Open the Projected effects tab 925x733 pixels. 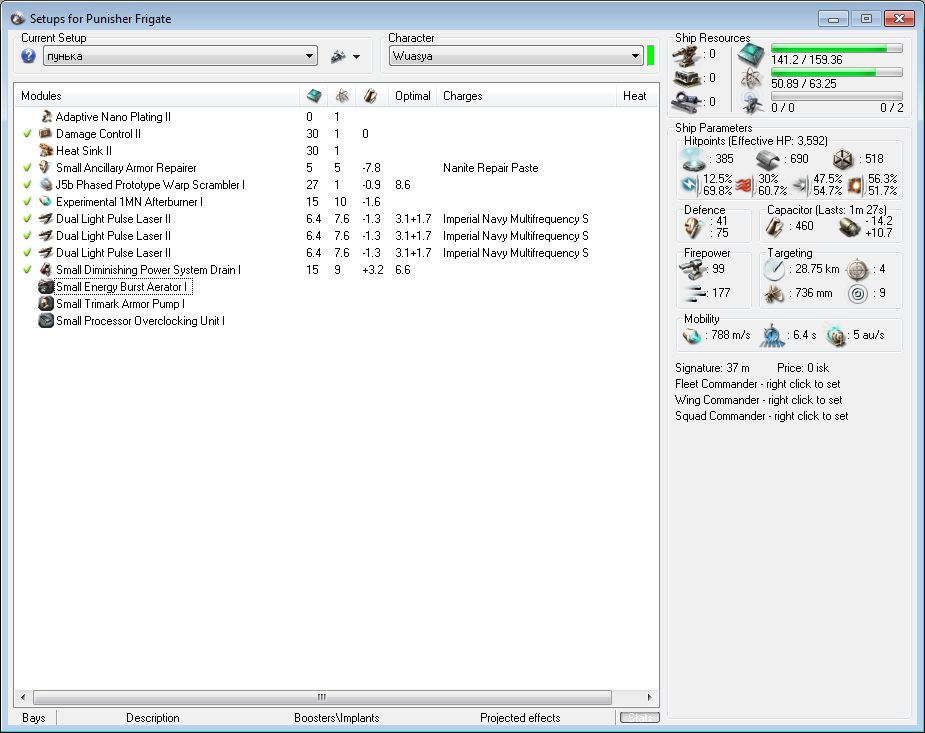pos(519,718)
